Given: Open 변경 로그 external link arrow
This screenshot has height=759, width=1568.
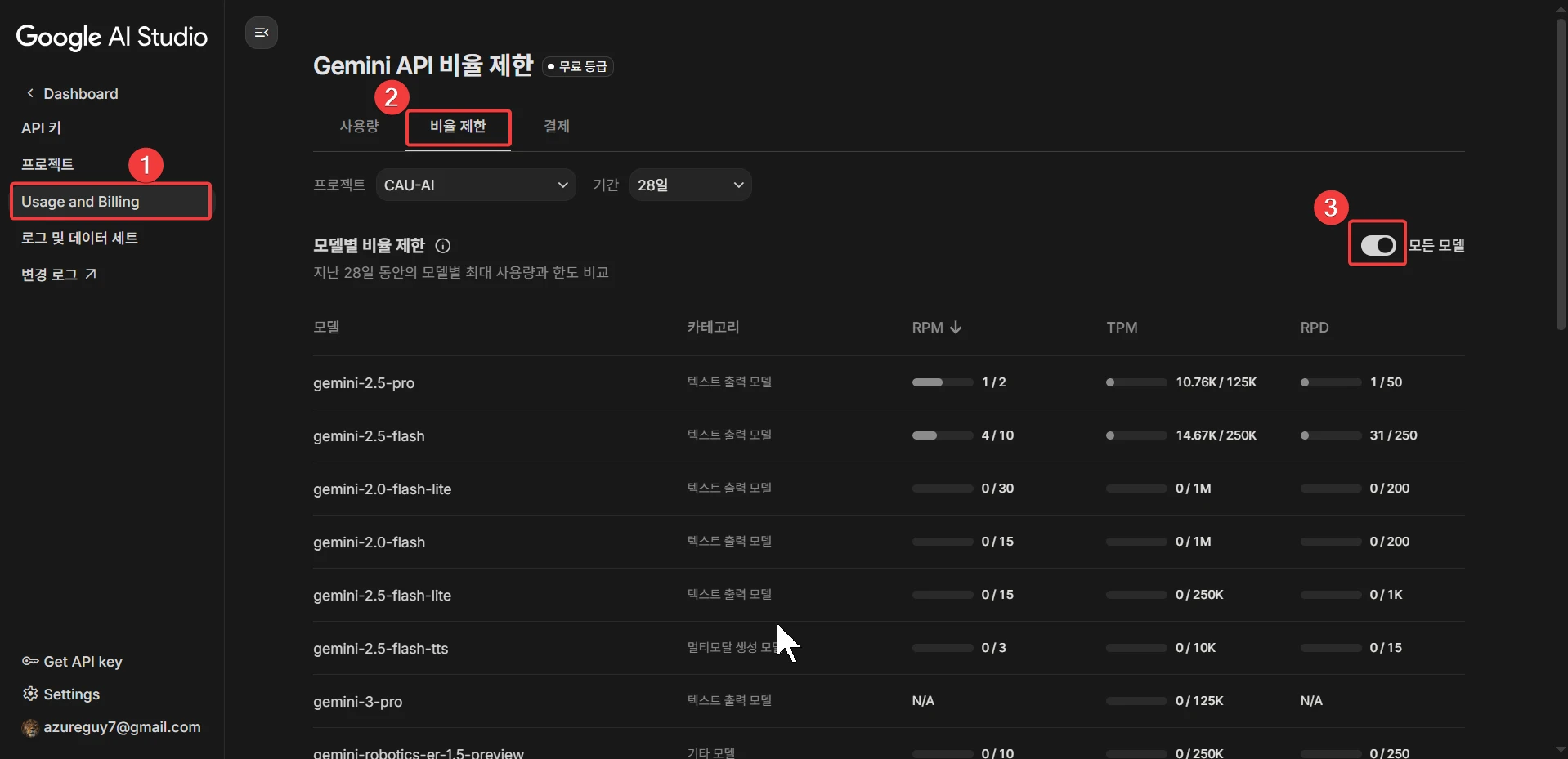Looking at the screenshot, I should click(91, 274).
